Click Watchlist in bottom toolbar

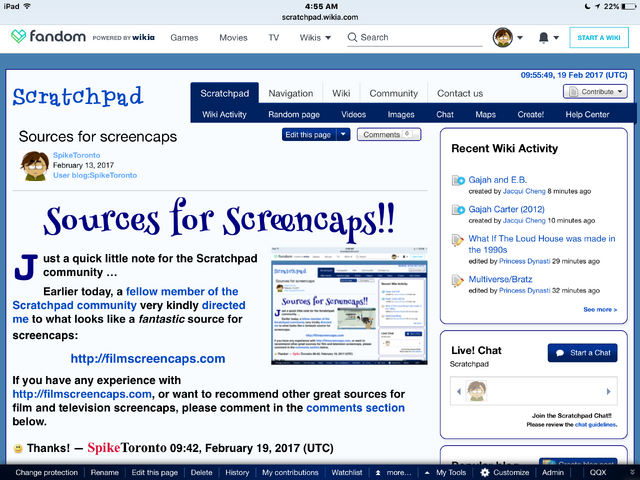coord(347,472)
